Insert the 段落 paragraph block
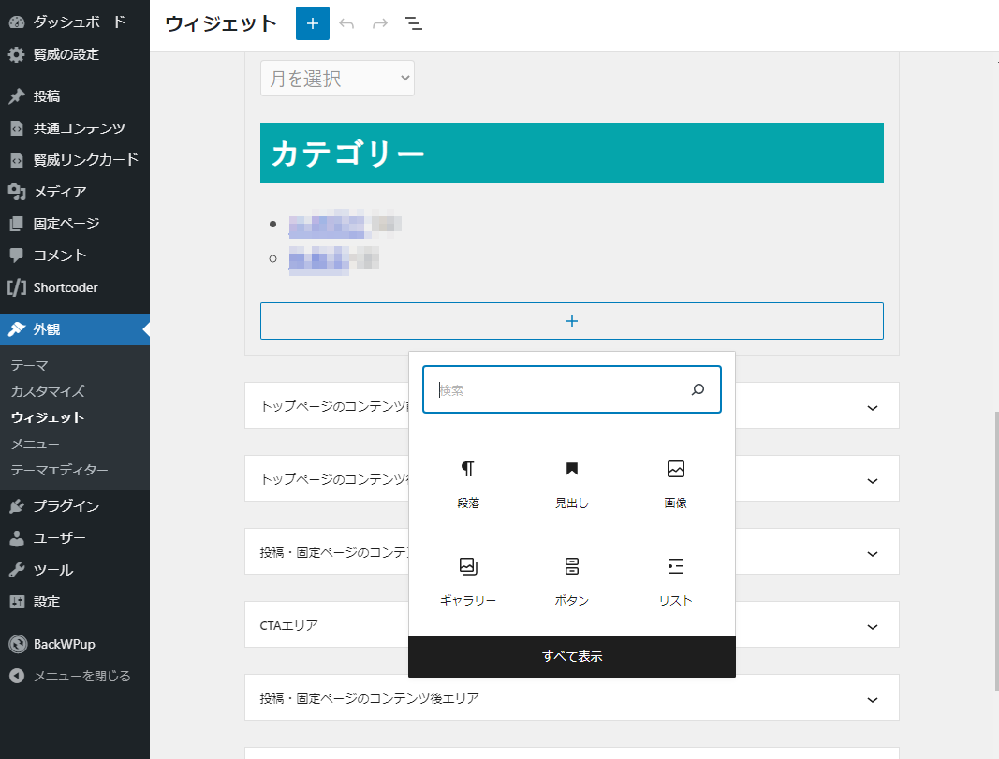Image resolution: width=999 pixels, height=759 pixels. 468,484
